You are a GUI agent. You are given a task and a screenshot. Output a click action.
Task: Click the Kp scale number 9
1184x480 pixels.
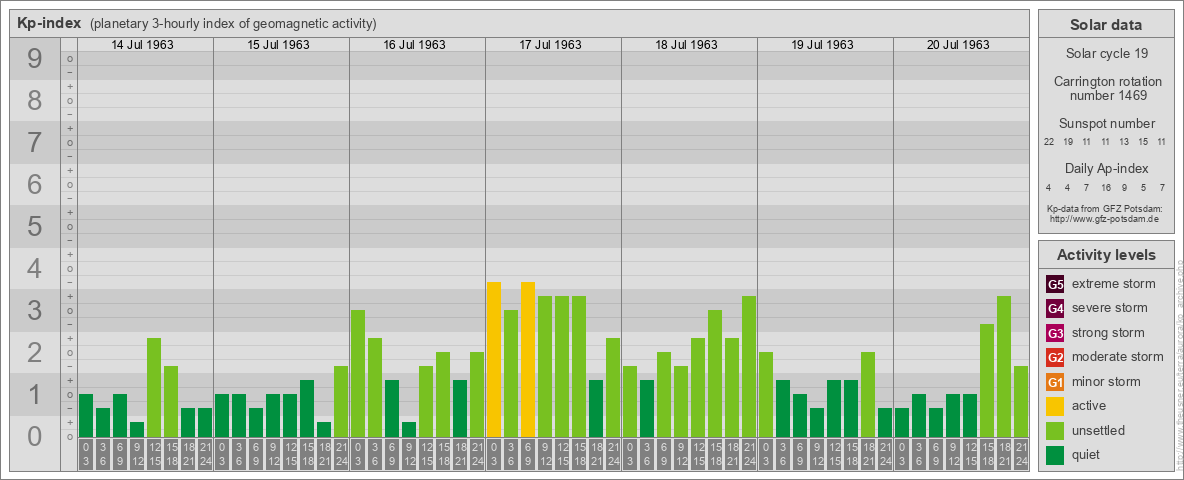pyautogui.click(x=34, y=59)
